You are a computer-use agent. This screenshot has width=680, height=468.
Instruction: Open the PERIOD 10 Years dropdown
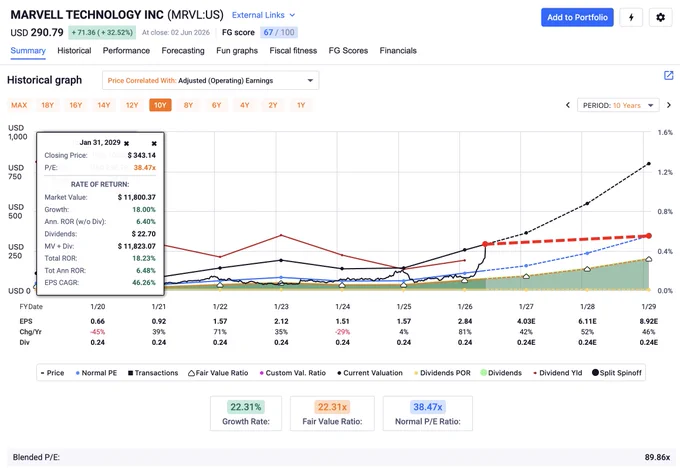618,105
